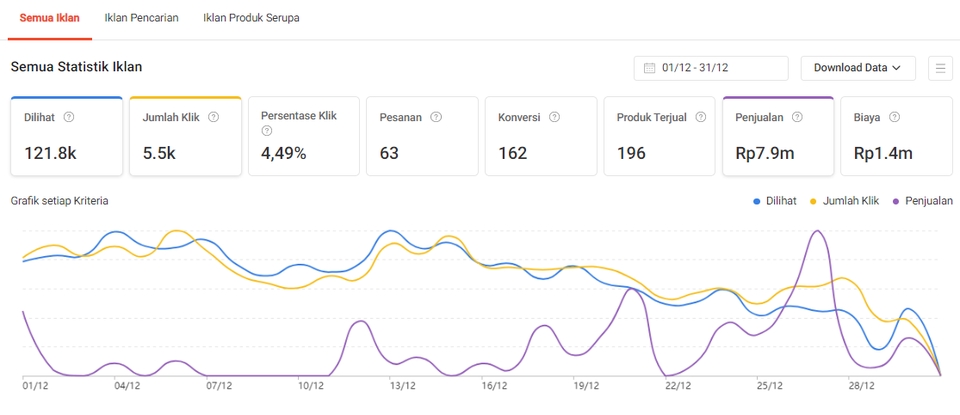Click the 196 products sold value

631,153
